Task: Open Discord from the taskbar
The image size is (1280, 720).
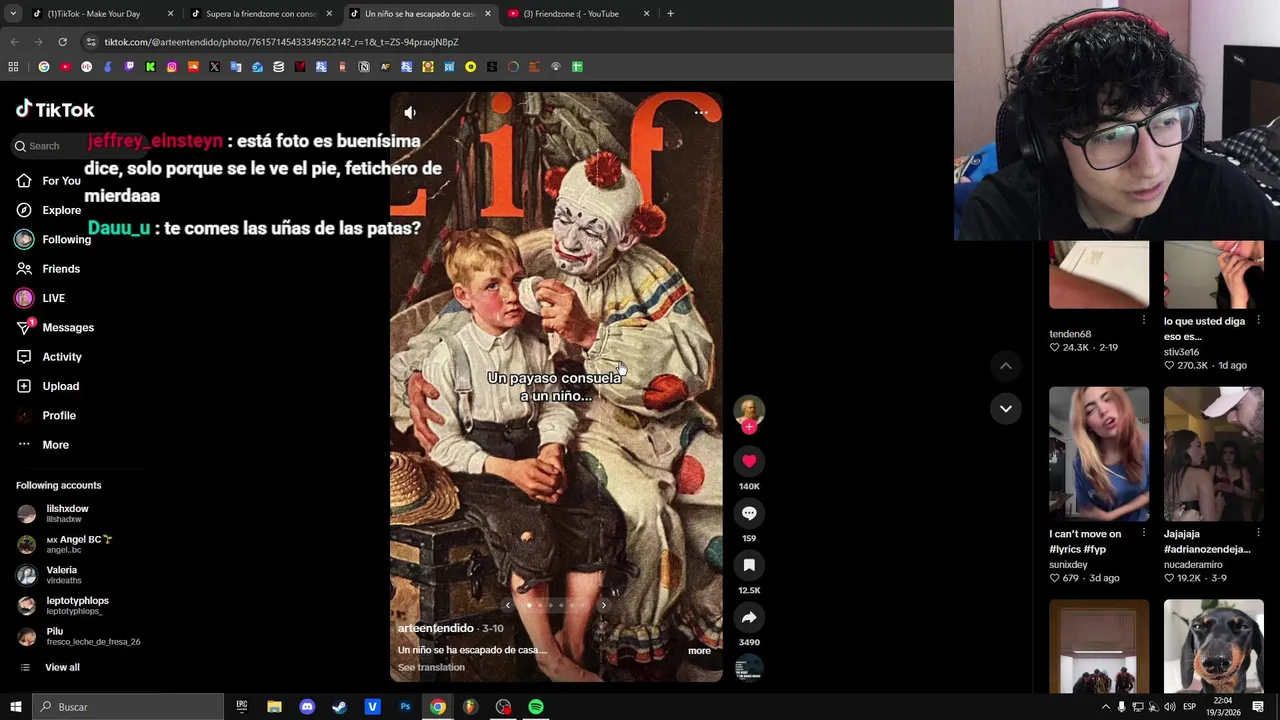Action: (307, 707)
